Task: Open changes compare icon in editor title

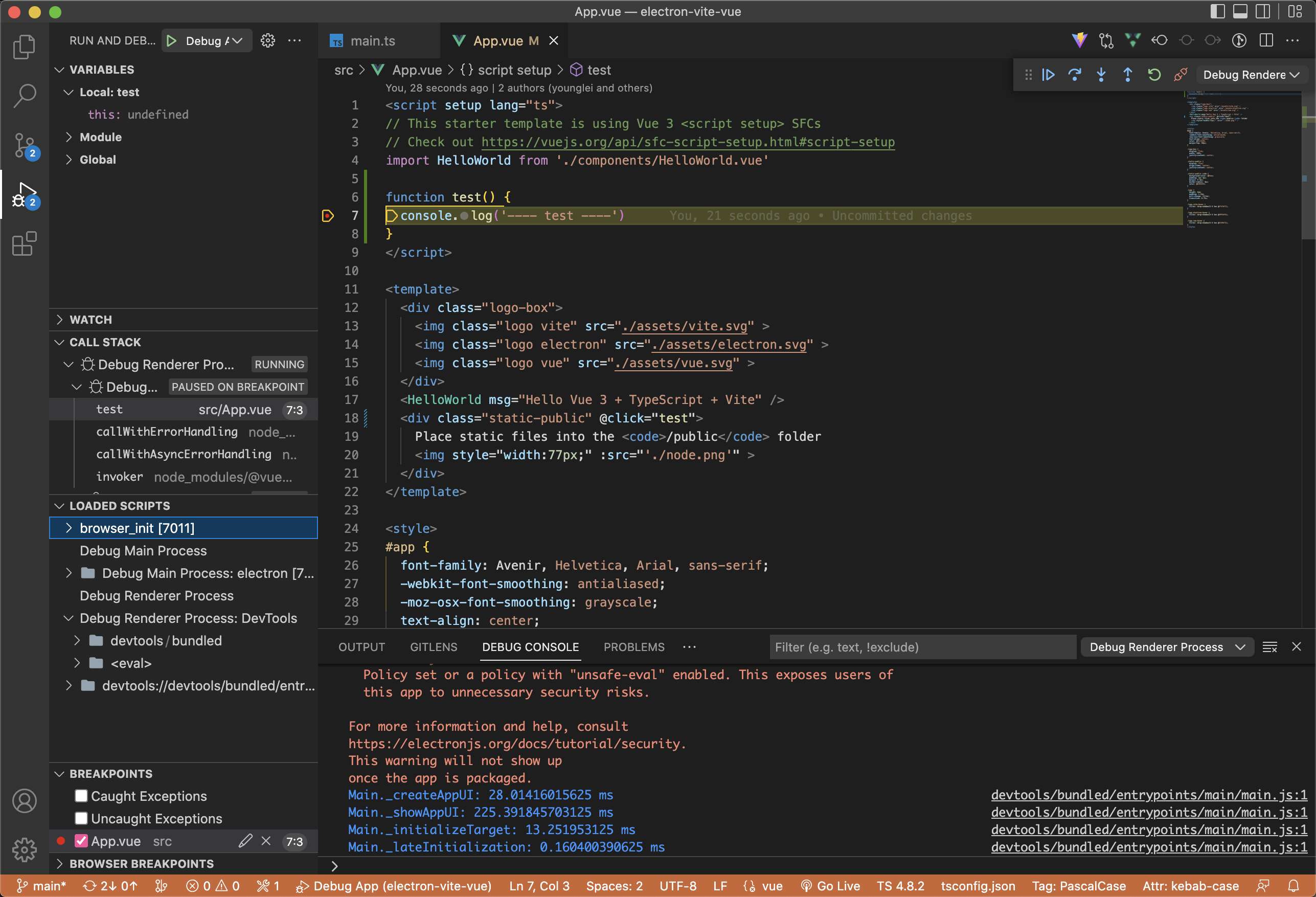Action: click(x=1106, y=40)
